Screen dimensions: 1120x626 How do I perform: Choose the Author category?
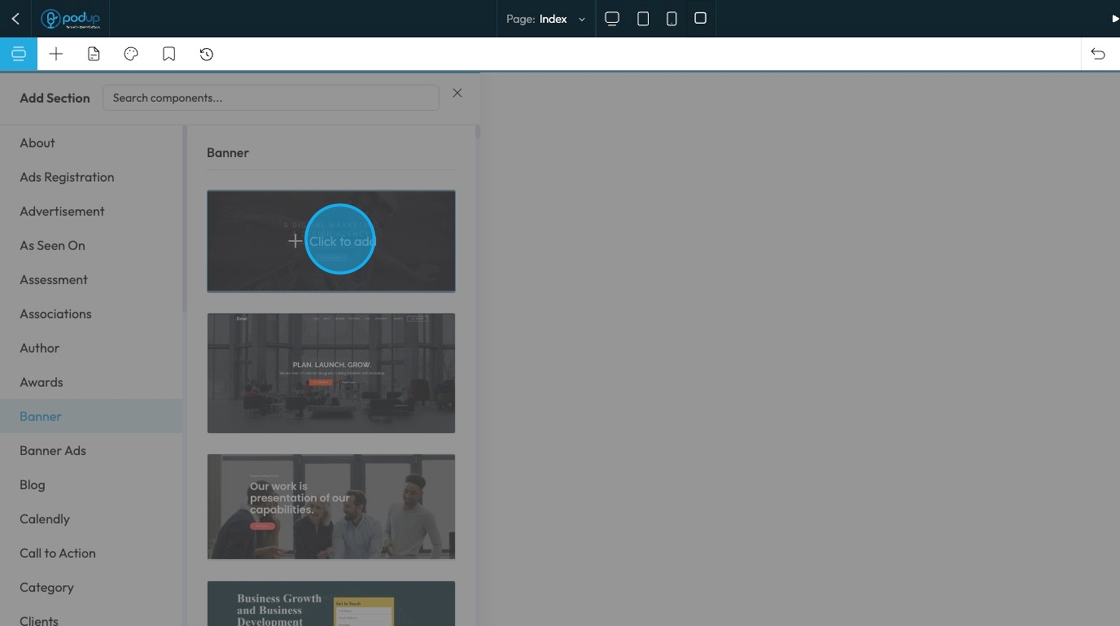(39, 348)
